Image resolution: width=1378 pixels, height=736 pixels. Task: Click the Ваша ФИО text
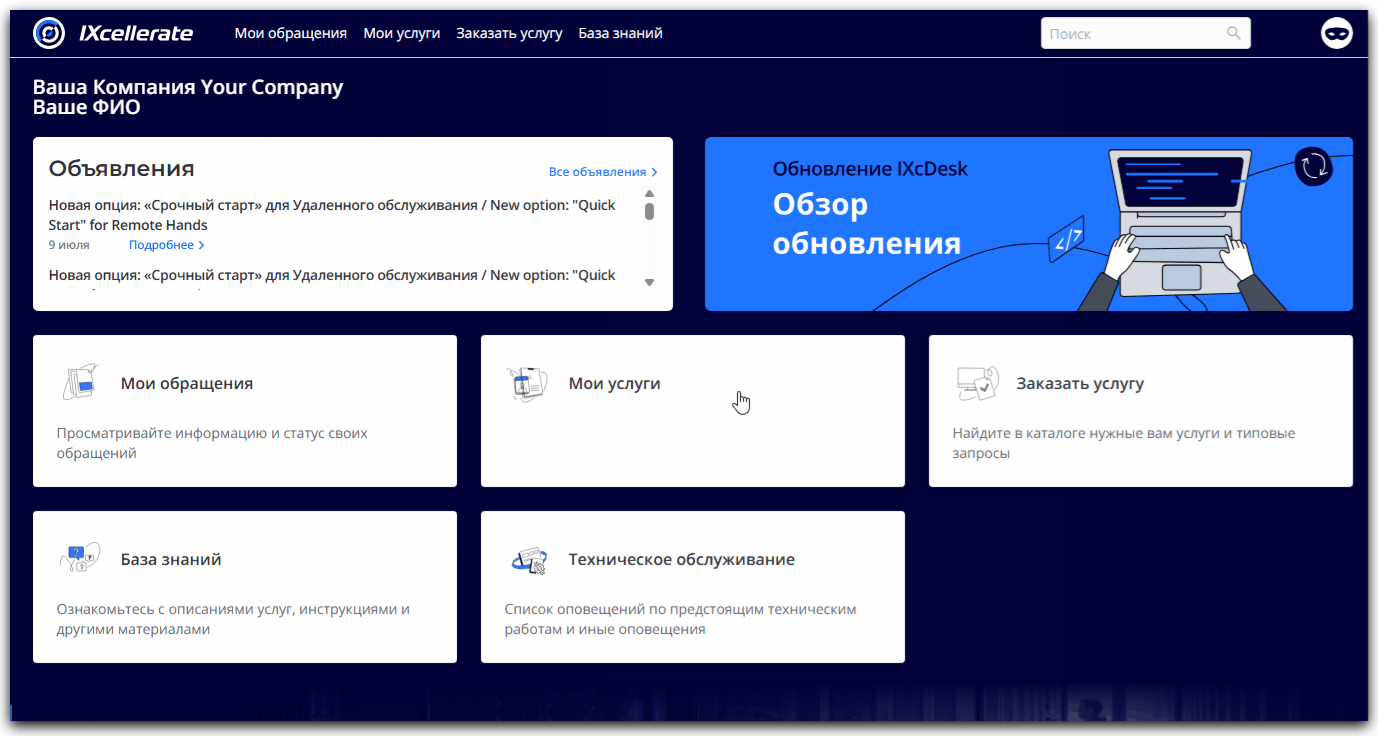[87, 107]
